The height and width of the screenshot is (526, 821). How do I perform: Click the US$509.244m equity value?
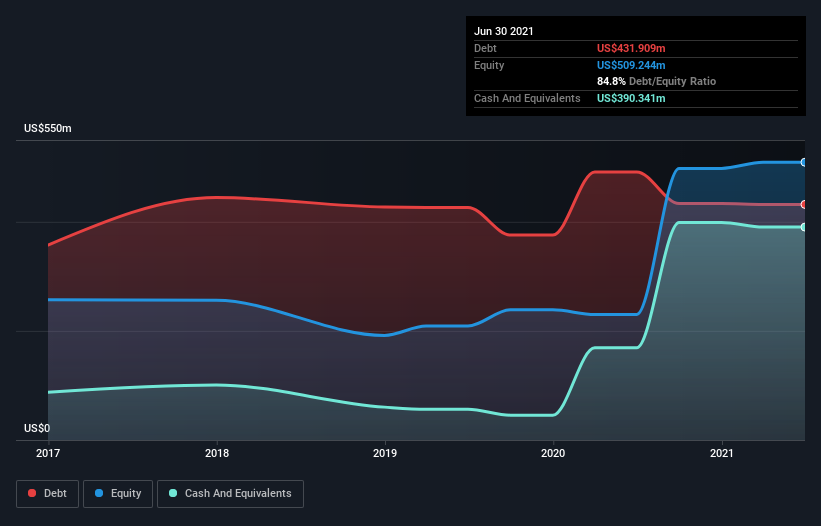pos(631,65)
